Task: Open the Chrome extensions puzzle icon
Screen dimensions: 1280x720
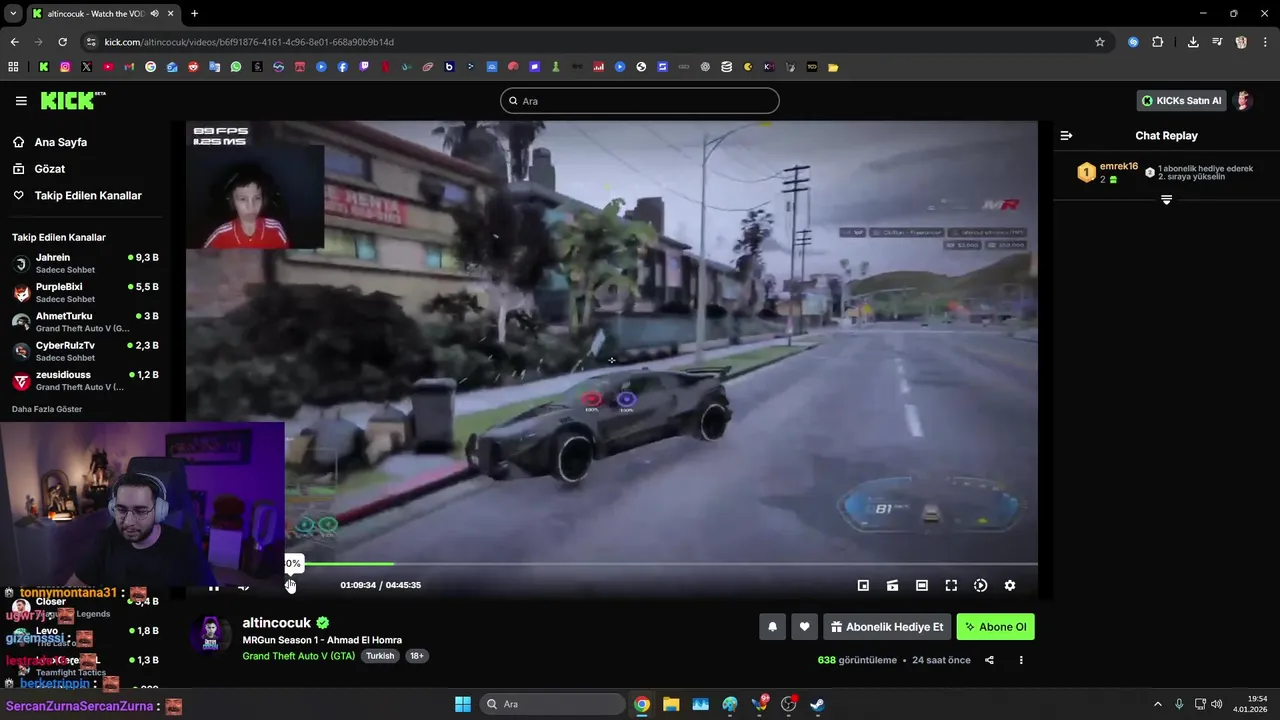Action: click(1158, 42)
